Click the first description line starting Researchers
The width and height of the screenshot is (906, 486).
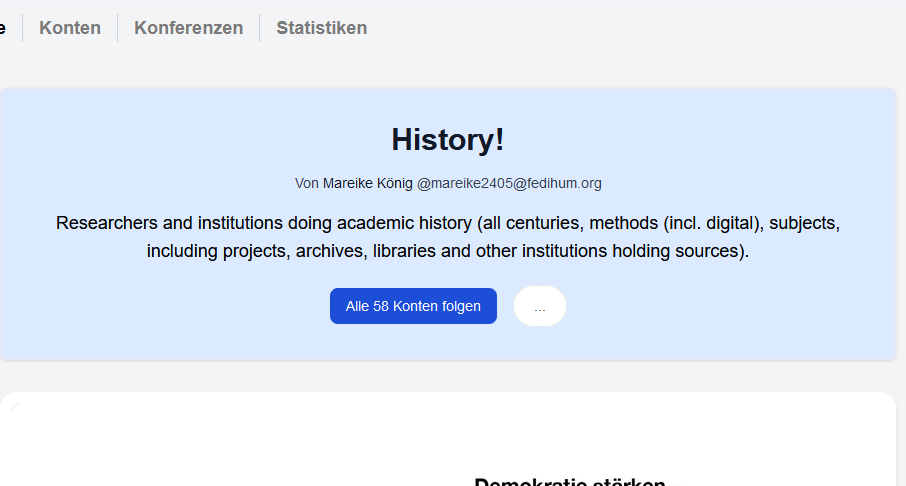pos(448,223)
